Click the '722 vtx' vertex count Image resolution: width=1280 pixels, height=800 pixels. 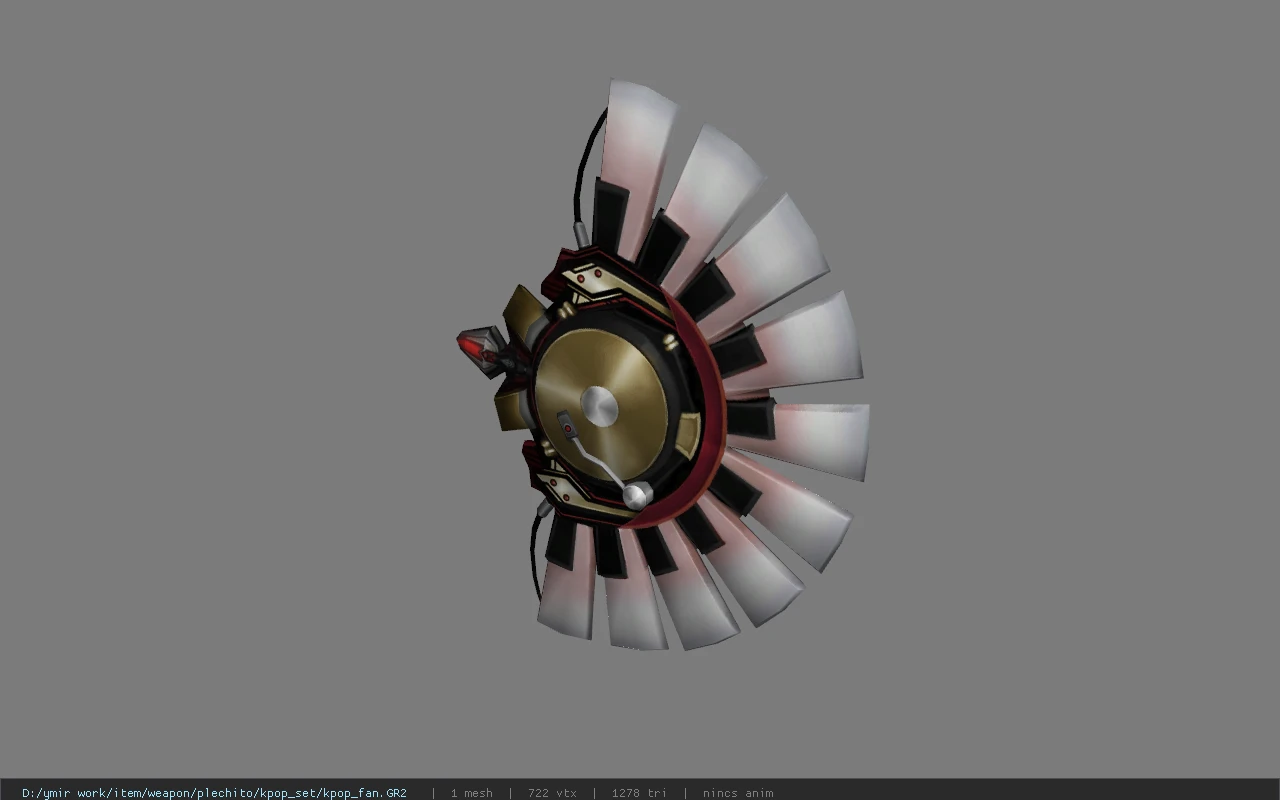(x=552, y=793)
